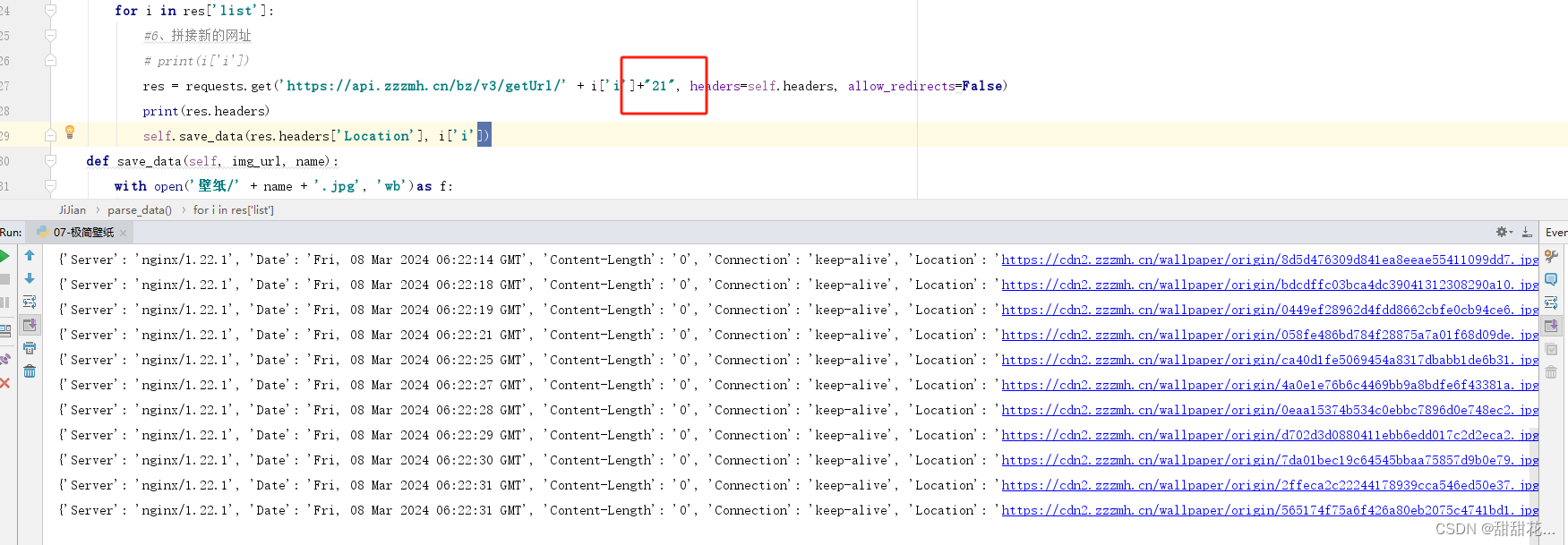This screenshot has width=1568, height=545.
Task: Close the 07-极简壁纸 run tab
Action: tap(124, 233)
